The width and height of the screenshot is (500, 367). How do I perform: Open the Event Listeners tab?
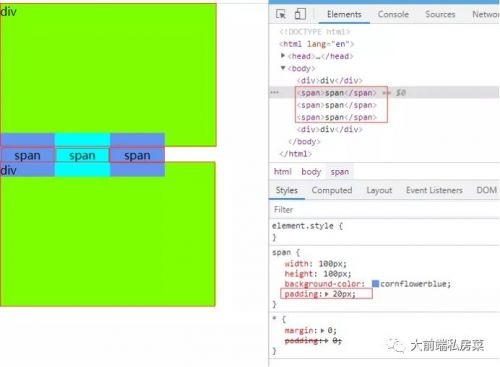click(434, 190)
